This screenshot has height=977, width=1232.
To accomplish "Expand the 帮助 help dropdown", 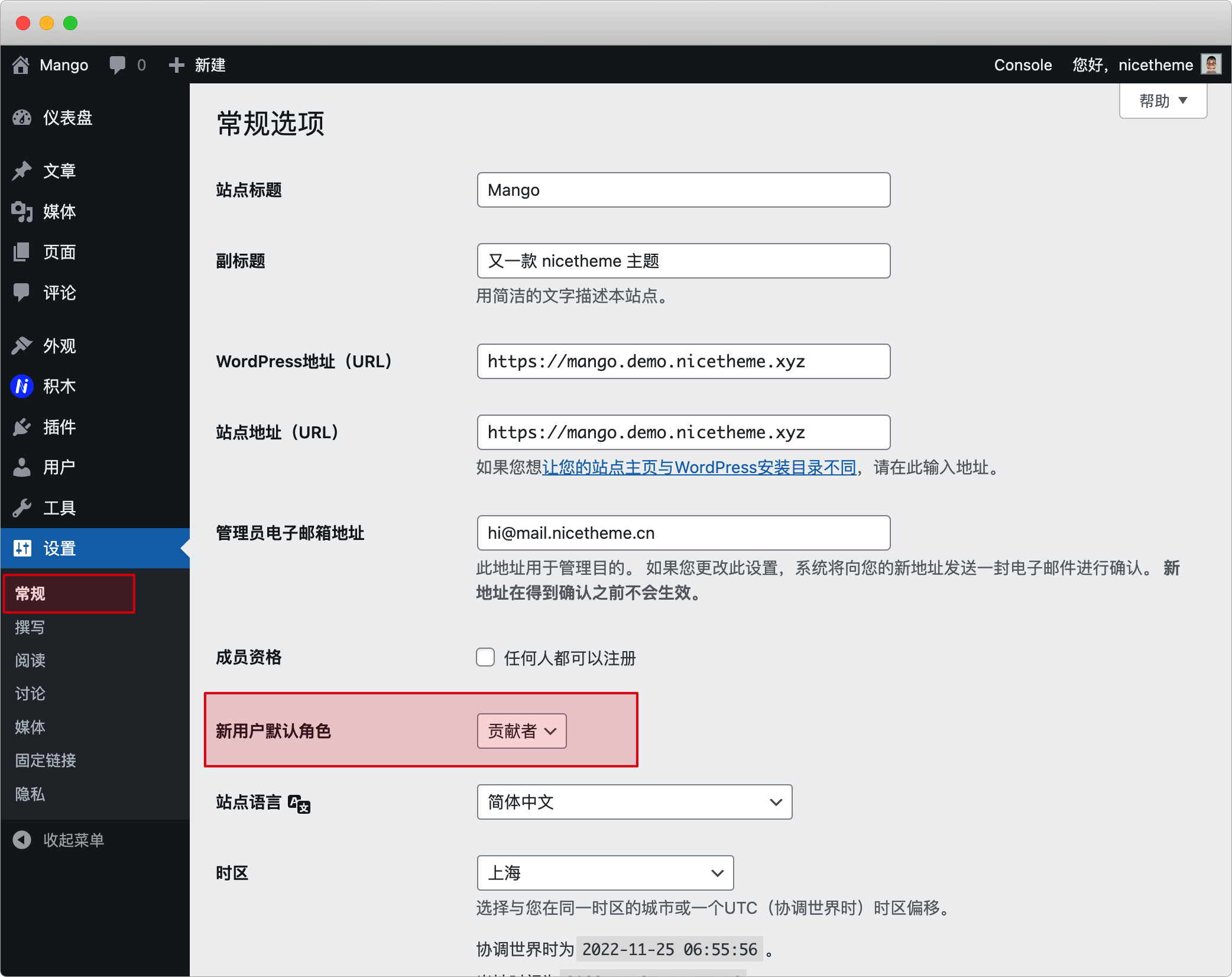I will (x=1163, y=101).
